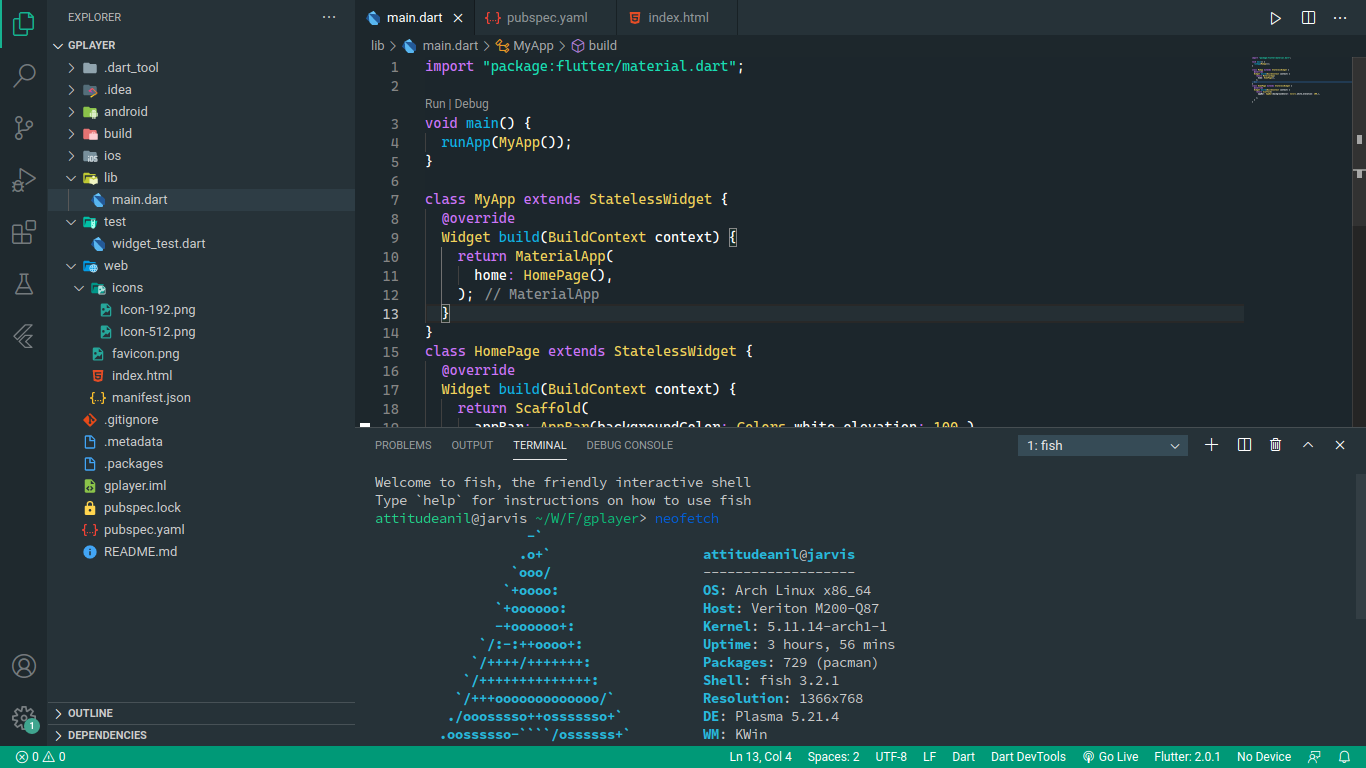
Task: Open Icon-192.png in the explorer
Action: click(x=201, y=309)
